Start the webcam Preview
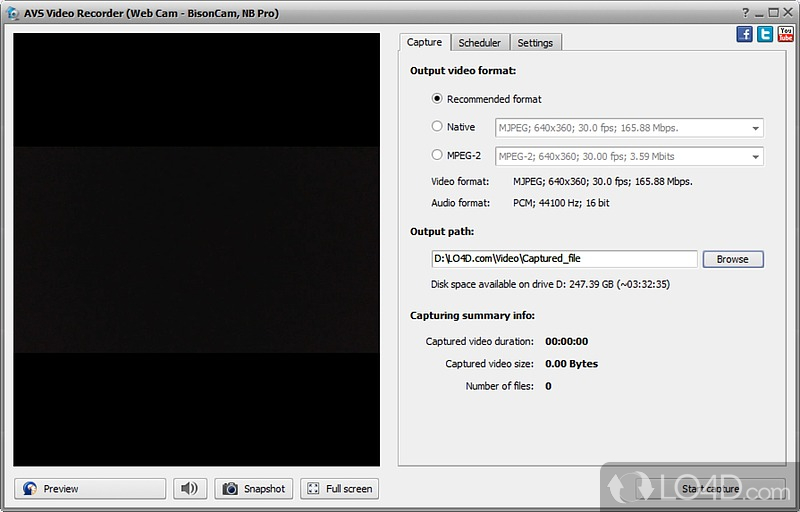The image size is (800, 512). (90, 489)
